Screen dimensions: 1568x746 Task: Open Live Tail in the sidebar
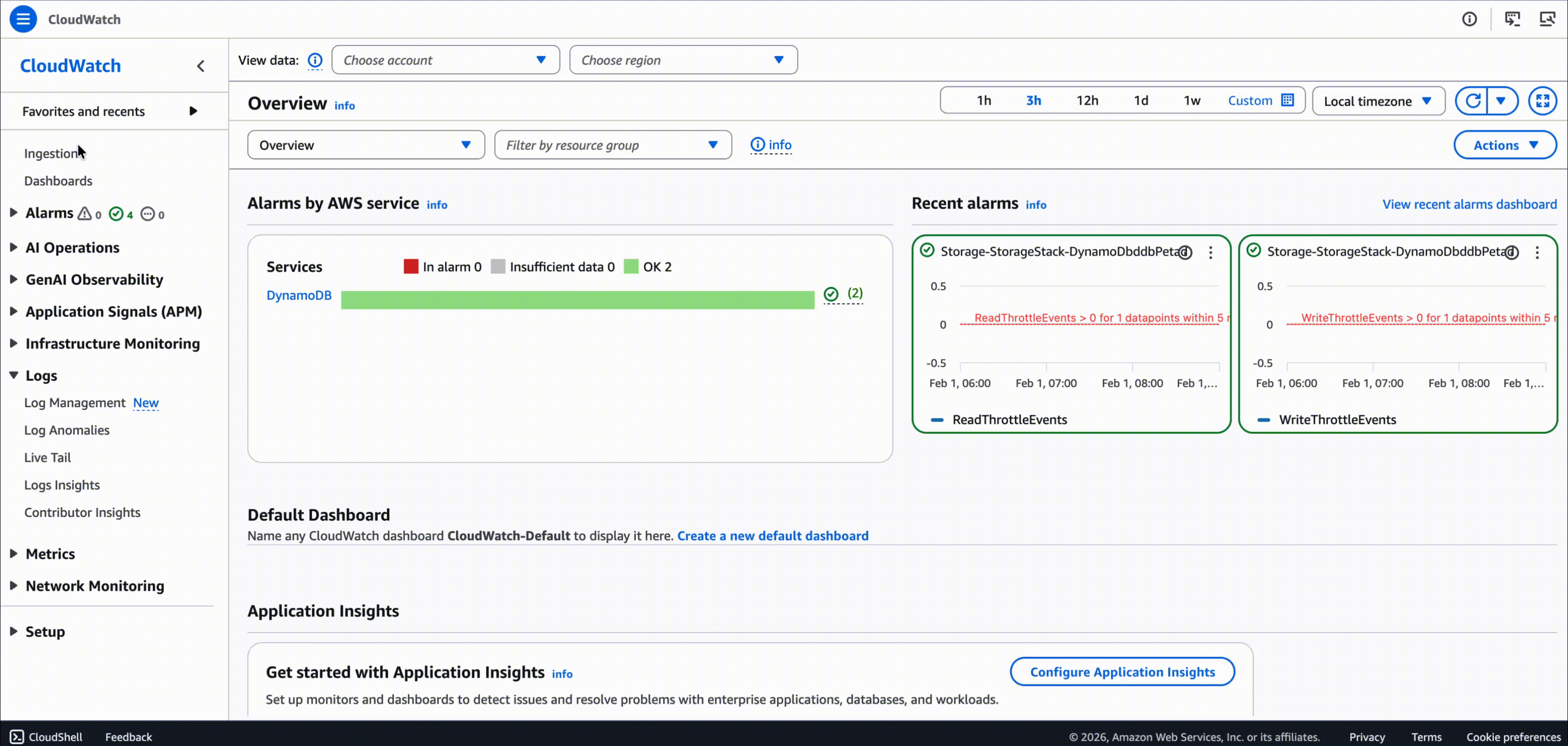point(48,458)
